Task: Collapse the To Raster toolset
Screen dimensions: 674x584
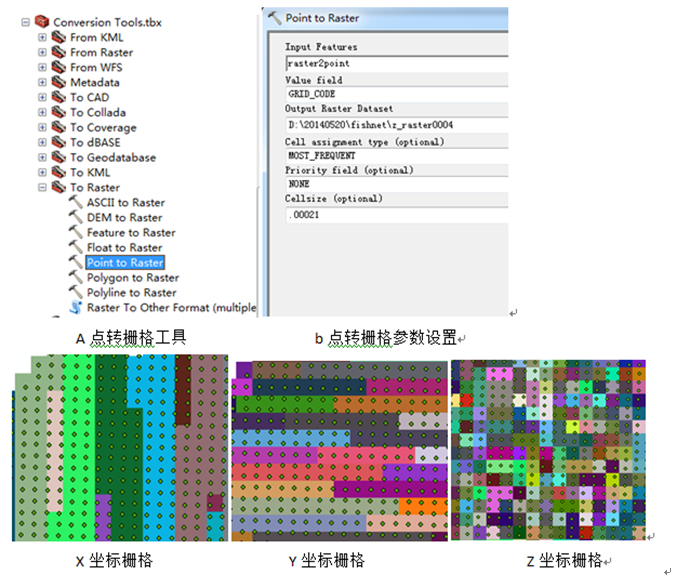Action: 42,187
